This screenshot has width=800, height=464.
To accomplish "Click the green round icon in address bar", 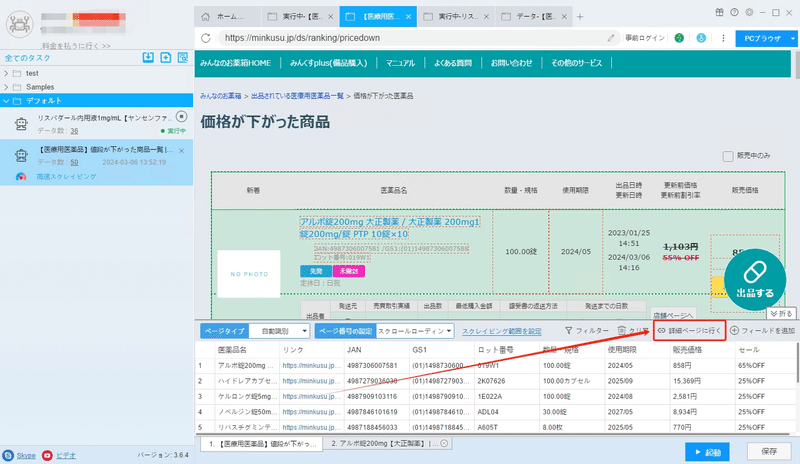I will (679, 38).
